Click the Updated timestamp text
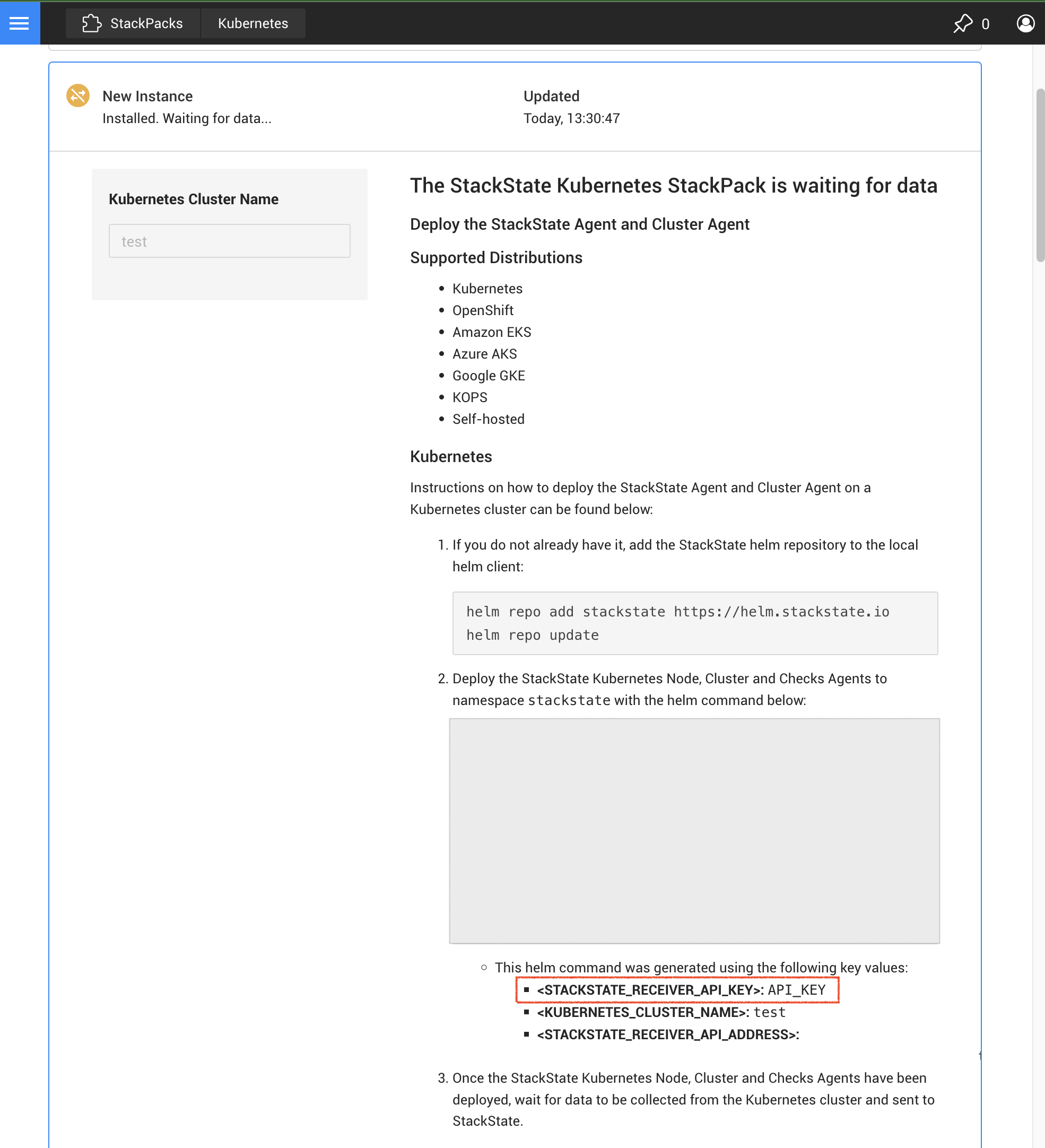 (571, 118)
